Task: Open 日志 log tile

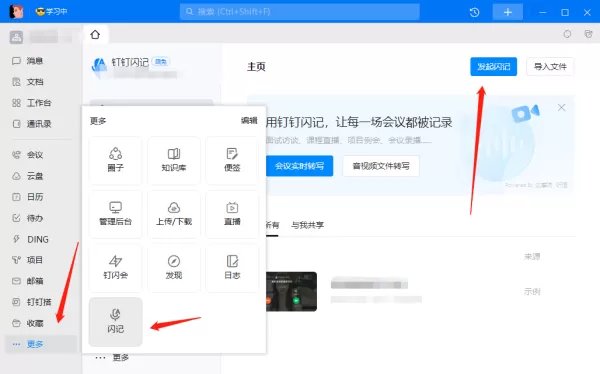Action: [232, 268]
